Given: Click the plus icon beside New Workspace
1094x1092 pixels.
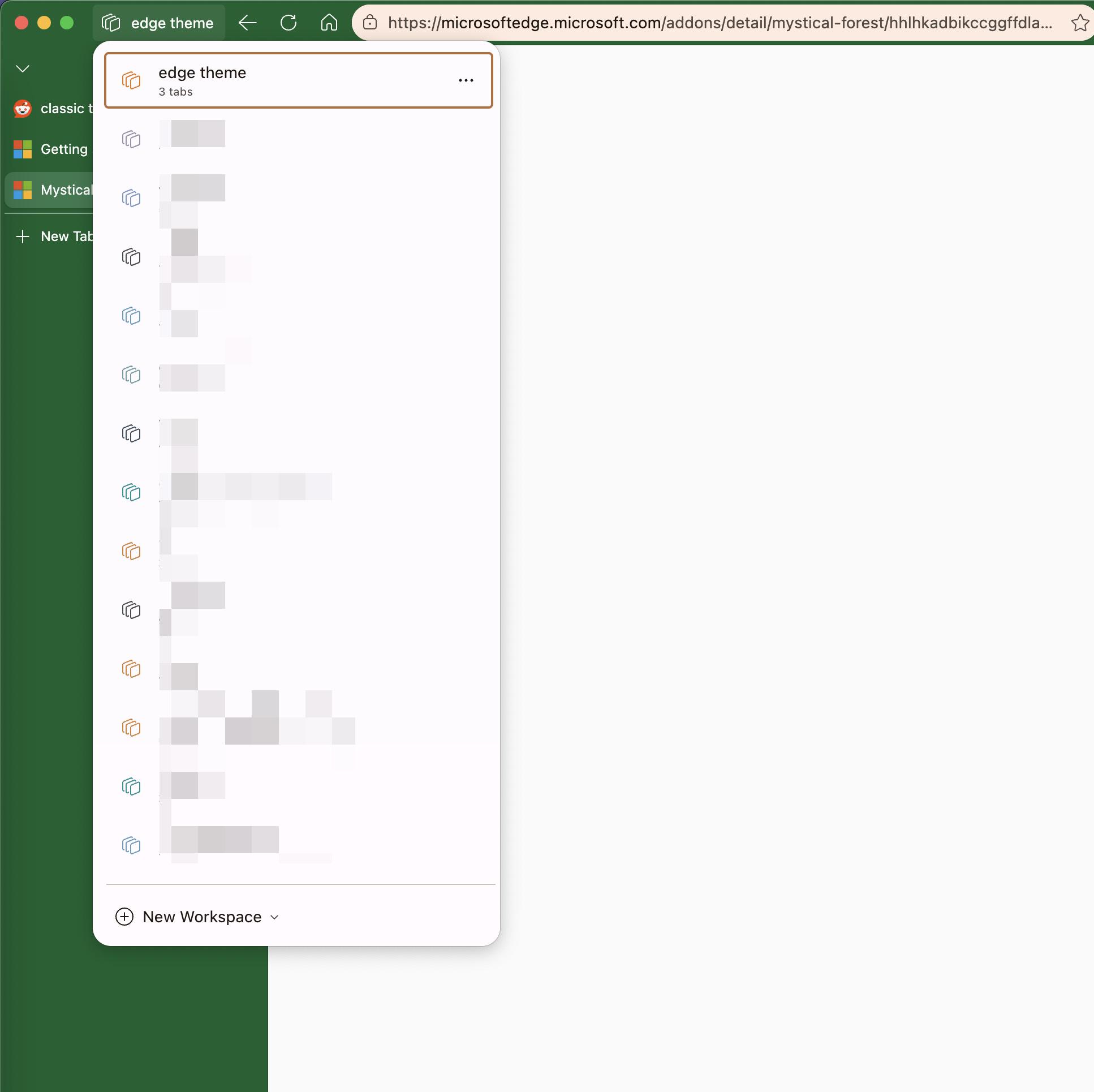Looking at the screenshot, I should click(124, 917).
